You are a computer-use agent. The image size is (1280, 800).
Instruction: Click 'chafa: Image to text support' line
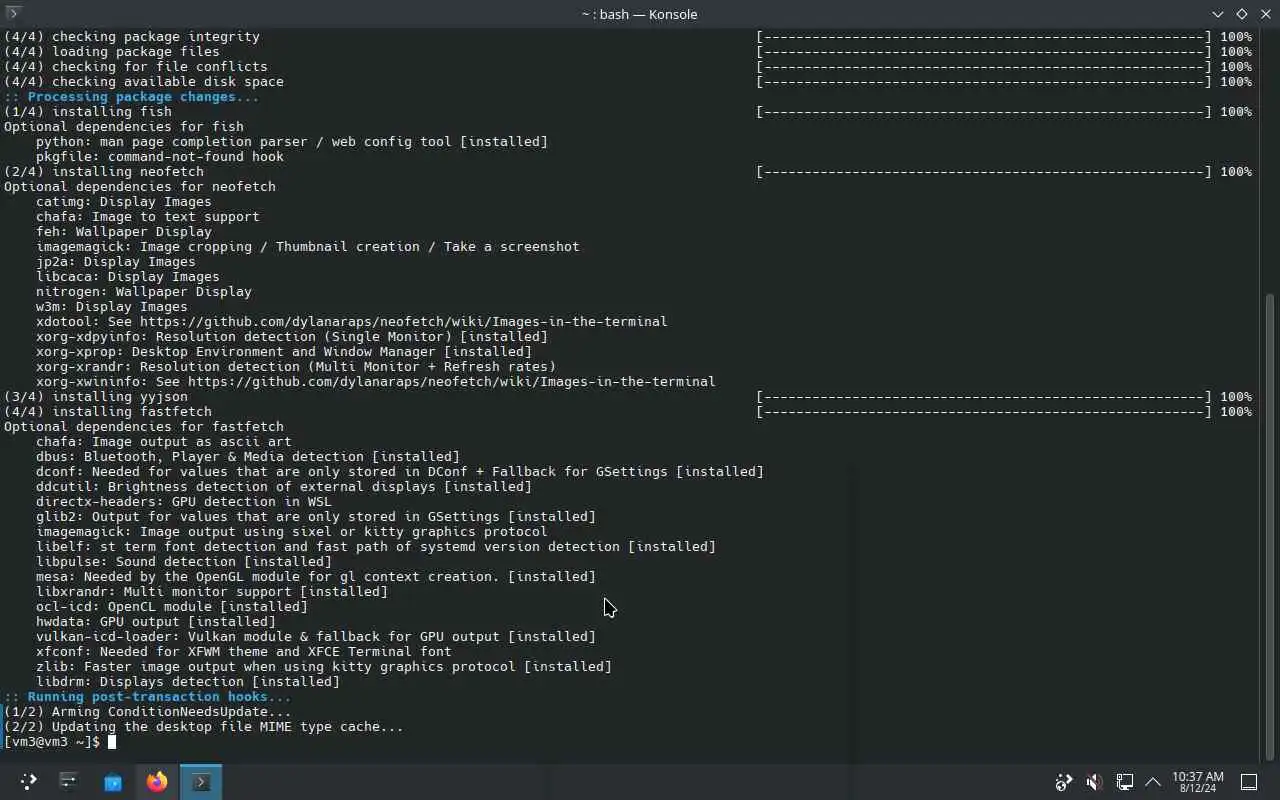pyautogui.click(x=148, y=217)
